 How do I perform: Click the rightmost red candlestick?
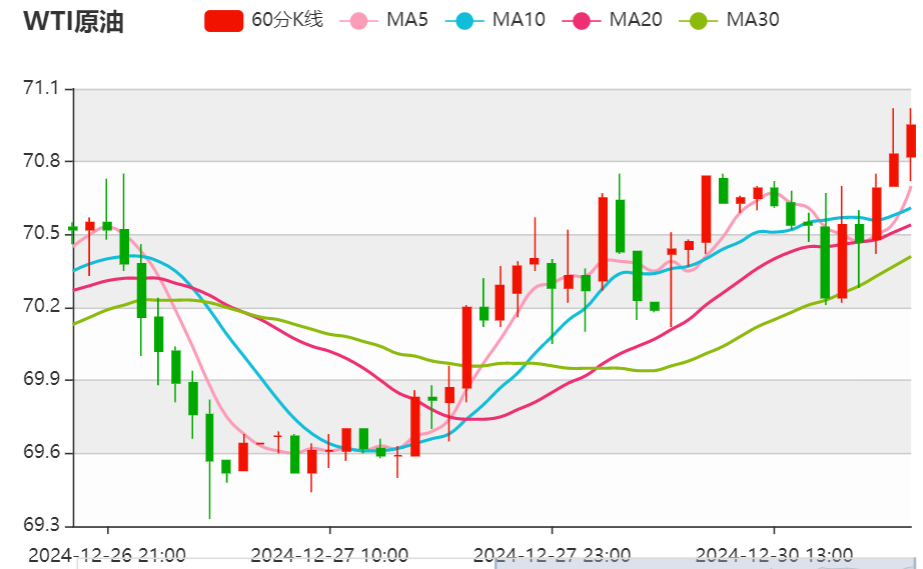(x=911, y=140)
